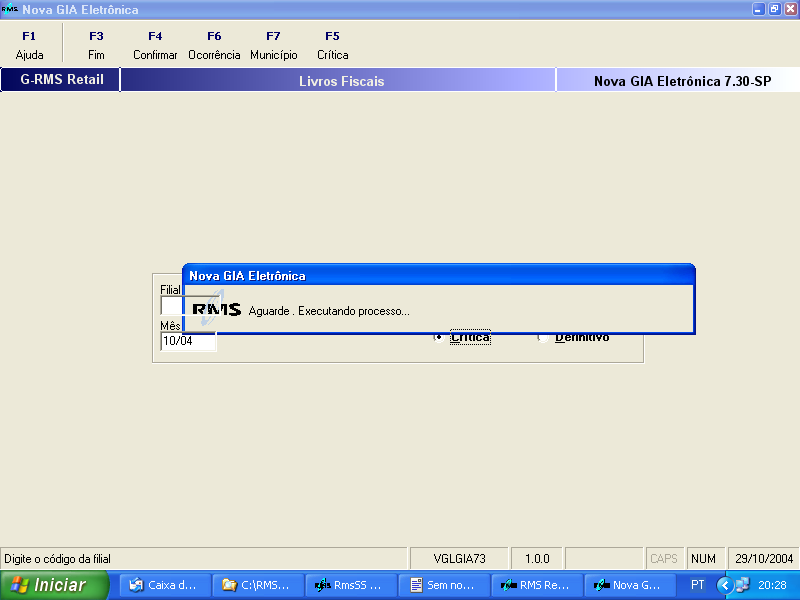The width and height of the screenshot is (800, 600).
Task: Click CAPS indicator in status bar
Action: 664,559
